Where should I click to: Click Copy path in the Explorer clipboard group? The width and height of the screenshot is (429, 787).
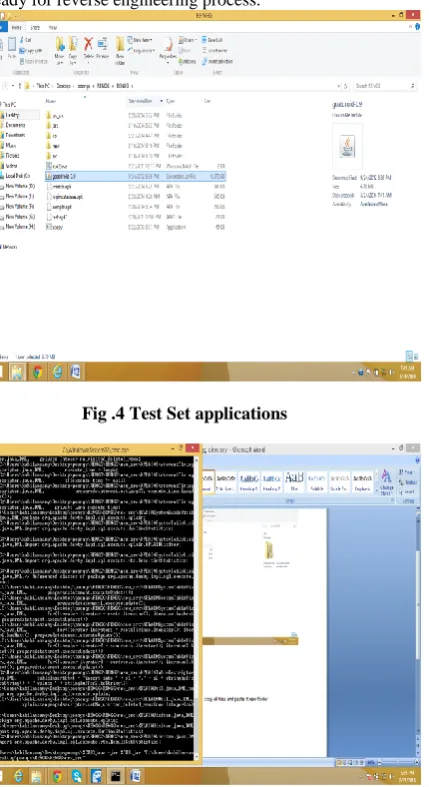(30, 51)
